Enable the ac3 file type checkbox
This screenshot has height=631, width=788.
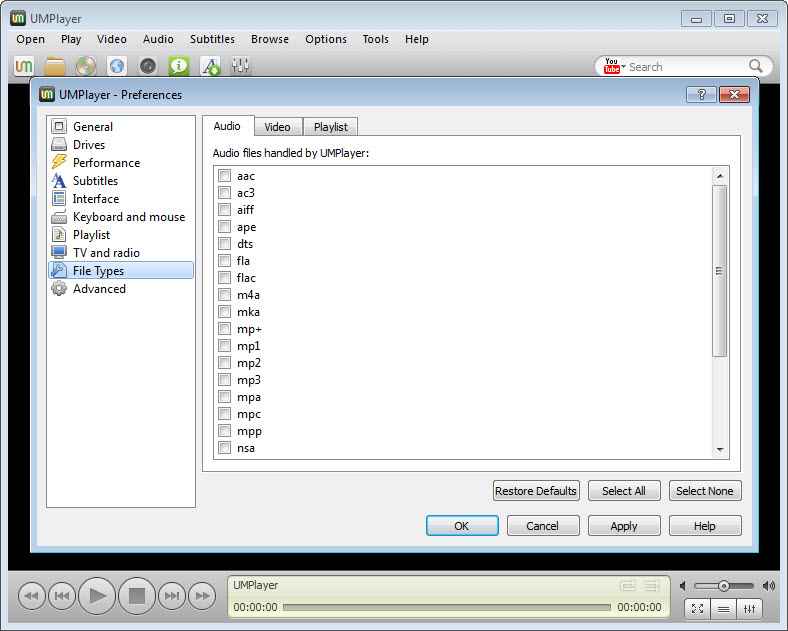[225, 193]
